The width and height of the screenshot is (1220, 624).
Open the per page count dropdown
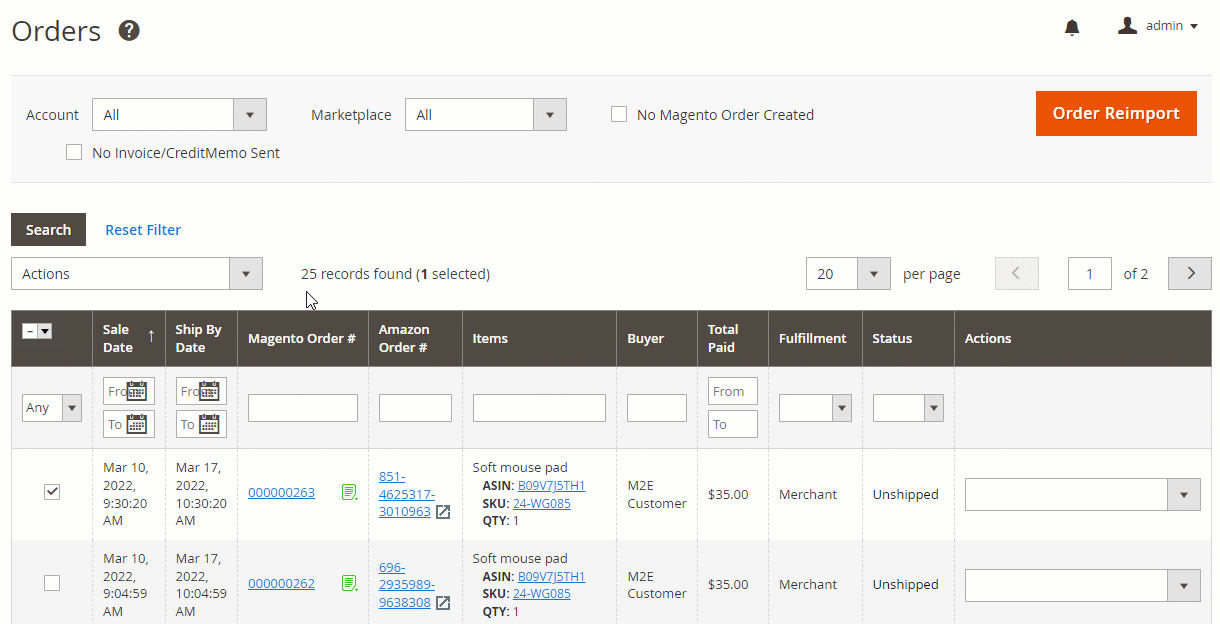click(x=848, y=274)
